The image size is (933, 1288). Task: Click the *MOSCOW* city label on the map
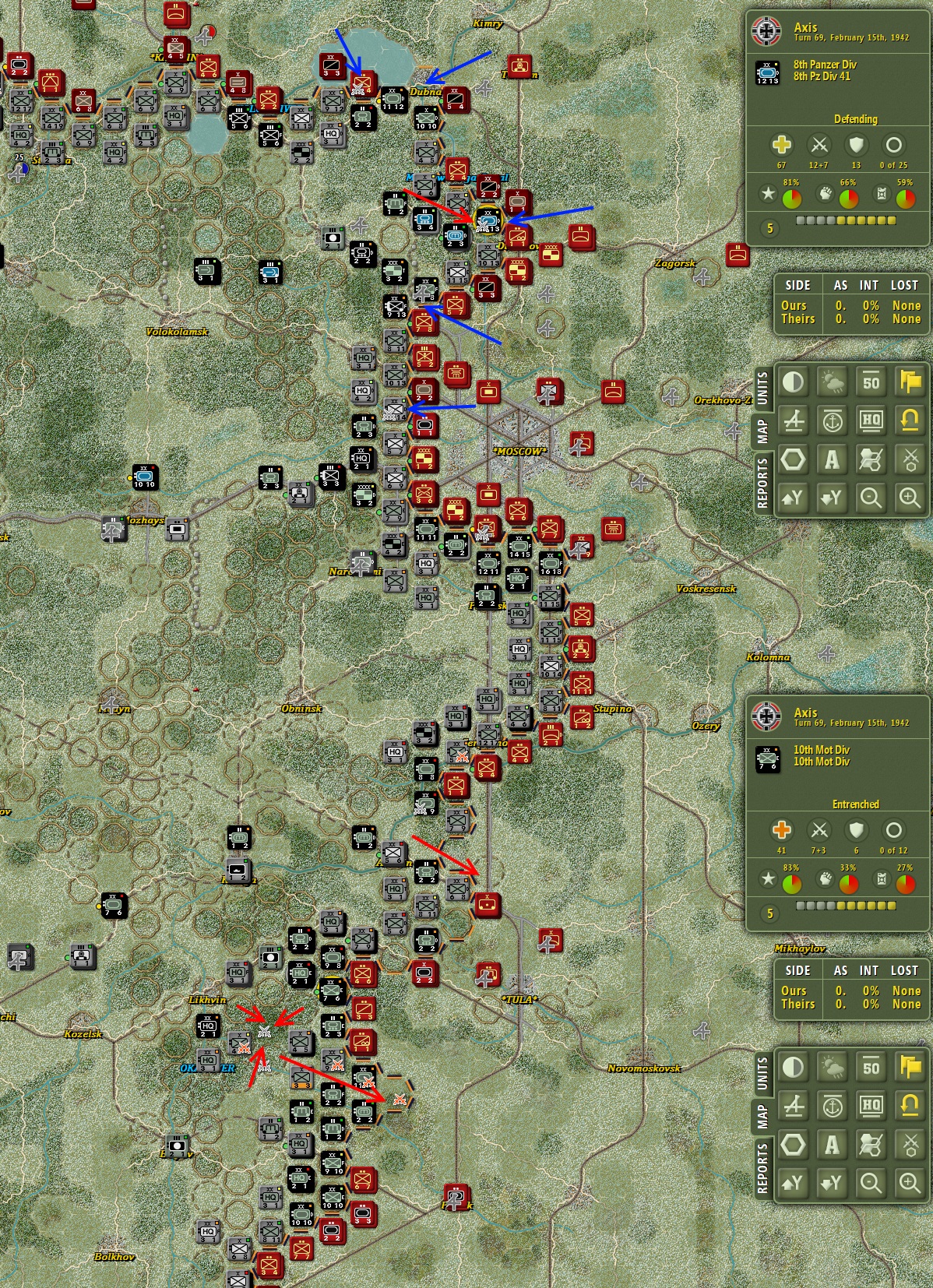[519, 452]
